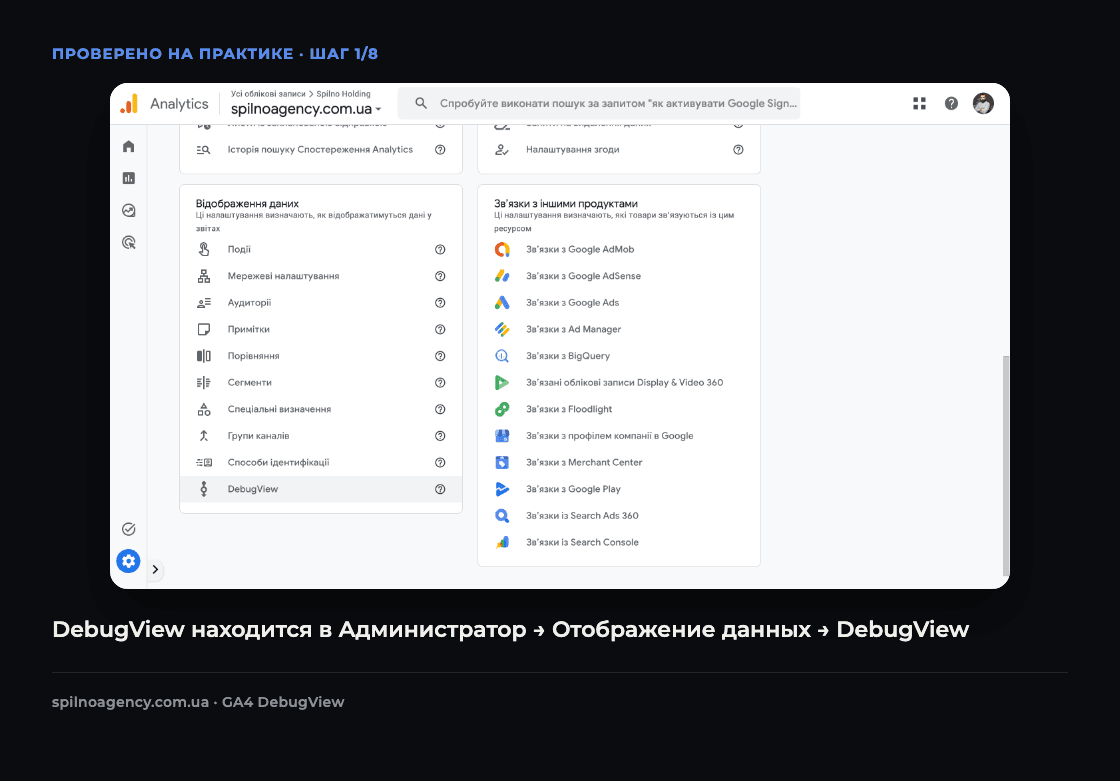Open the Home icon in the sidebar

click(129, 146)
